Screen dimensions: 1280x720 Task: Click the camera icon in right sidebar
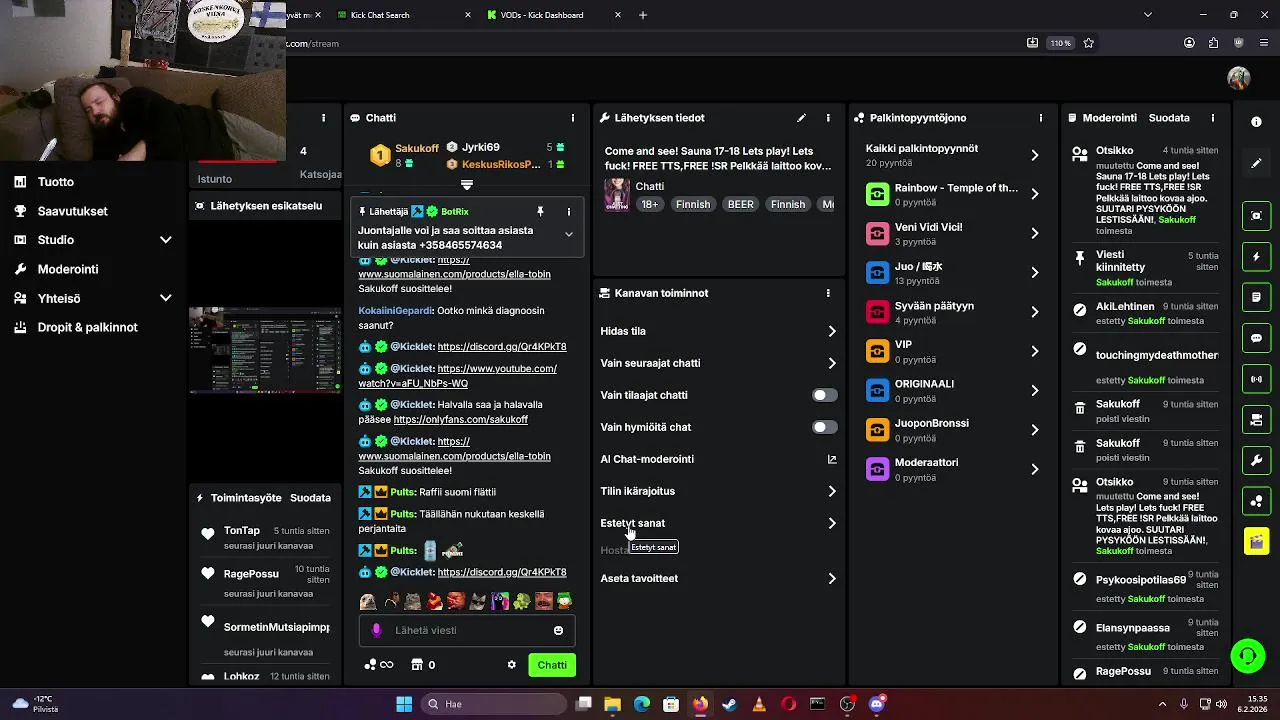[x=1256, y=420]
